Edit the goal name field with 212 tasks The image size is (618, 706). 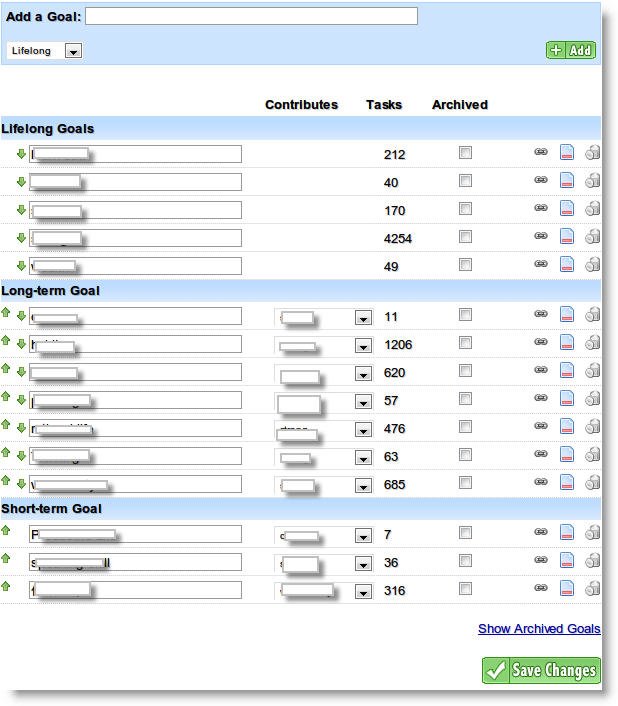135,154
